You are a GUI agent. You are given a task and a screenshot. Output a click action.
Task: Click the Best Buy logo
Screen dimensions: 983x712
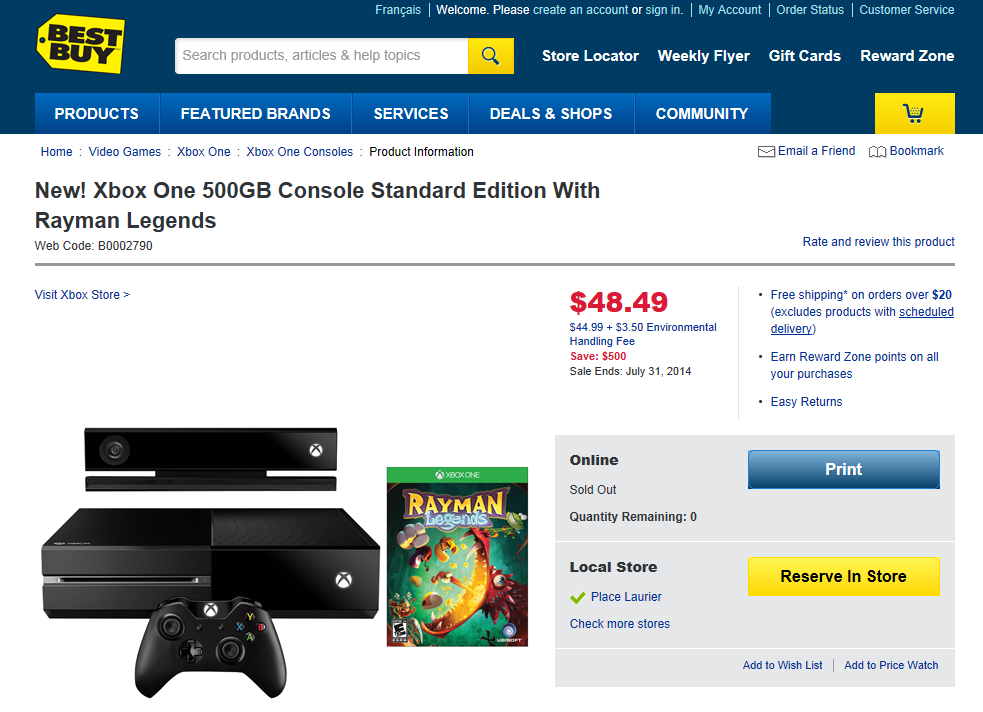pyautogui.click(x=81, y=44)
